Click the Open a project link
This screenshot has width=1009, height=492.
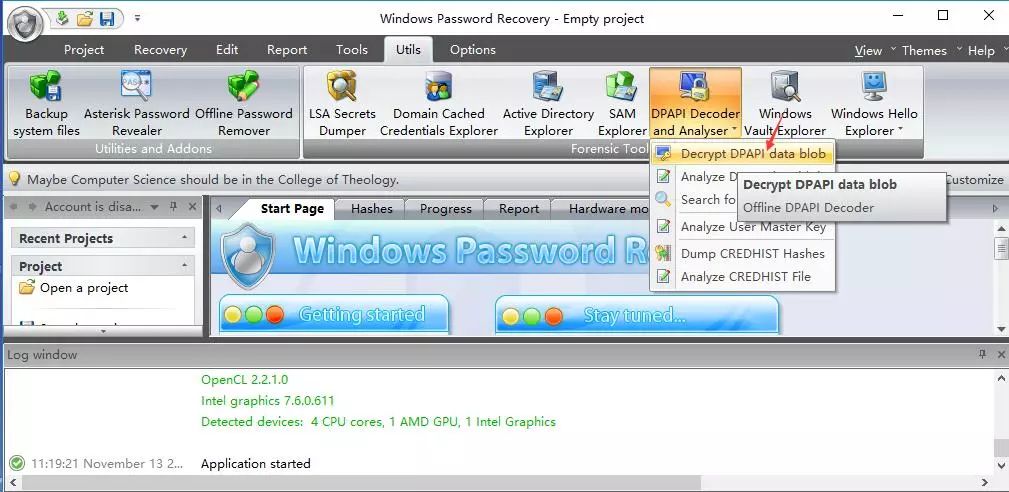click(84, 287)
